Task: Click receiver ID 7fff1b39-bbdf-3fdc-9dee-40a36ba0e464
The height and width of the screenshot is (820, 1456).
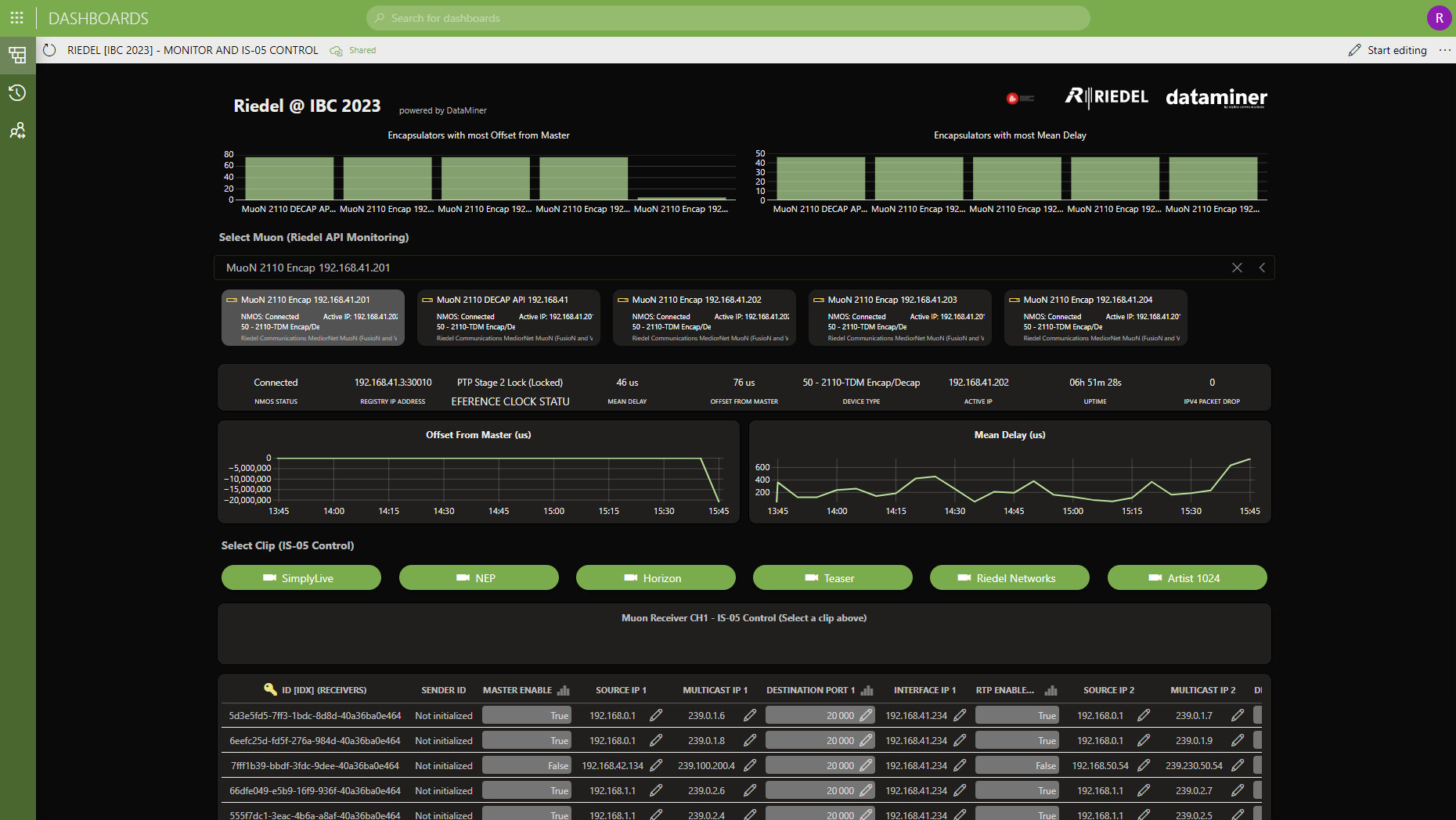Action: pyautogui.click(x=315, y=765)
